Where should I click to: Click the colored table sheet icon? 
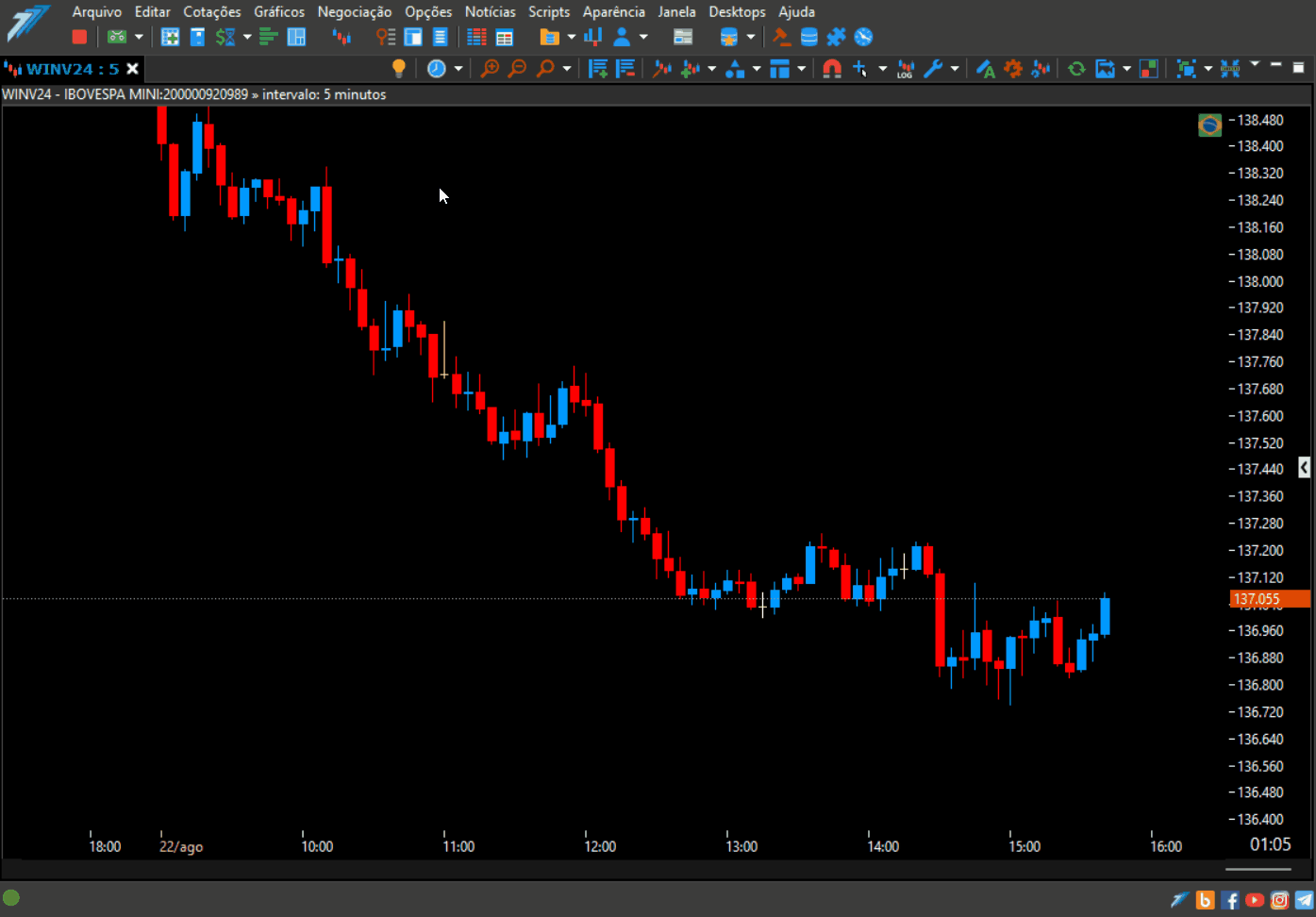505,37
